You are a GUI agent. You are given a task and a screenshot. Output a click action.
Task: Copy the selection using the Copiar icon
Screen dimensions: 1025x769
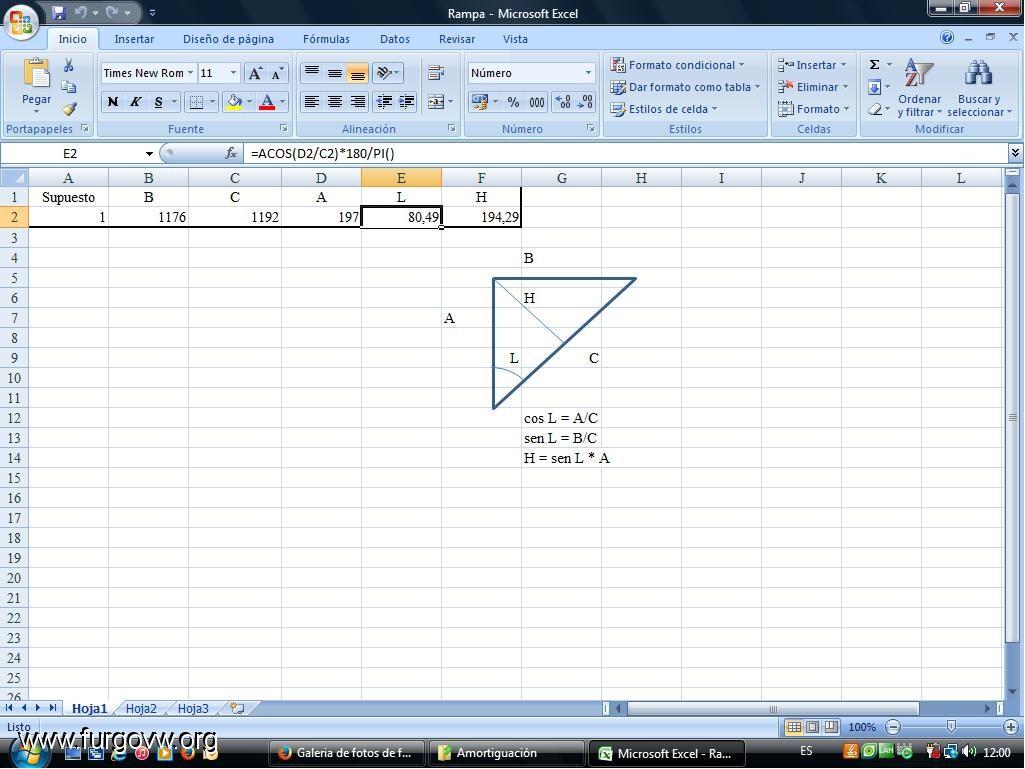pyautogui.click(x=69, y=87)
